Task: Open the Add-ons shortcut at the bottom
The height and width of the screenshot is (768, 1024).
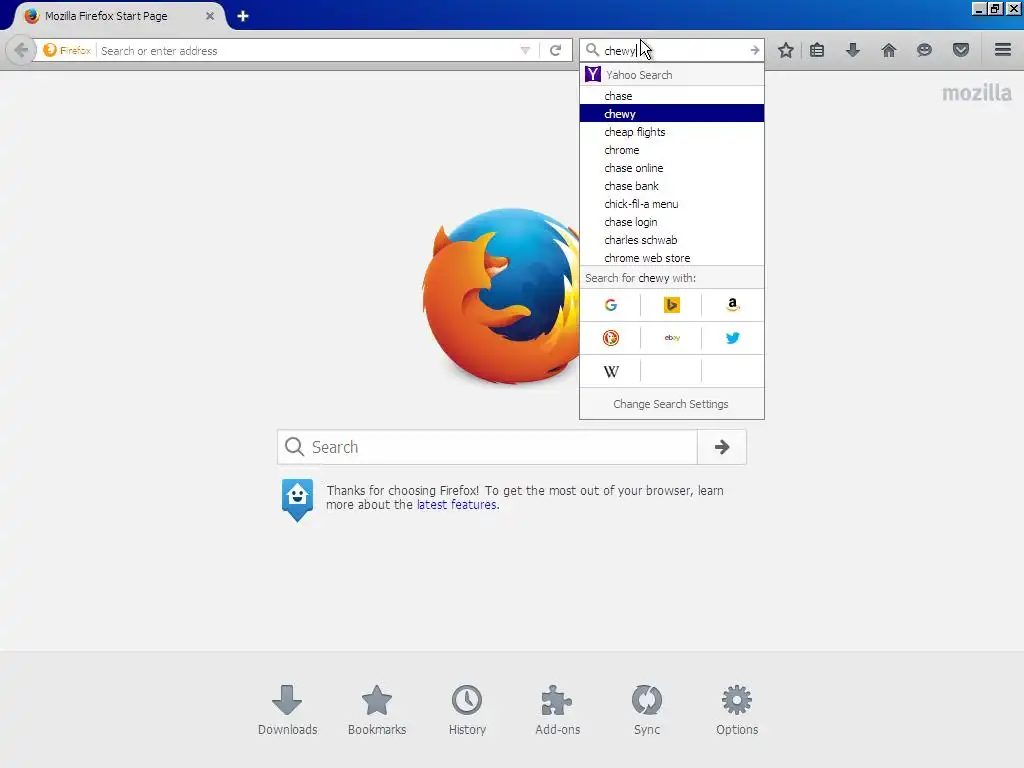Action: click(x=557, y=710)
